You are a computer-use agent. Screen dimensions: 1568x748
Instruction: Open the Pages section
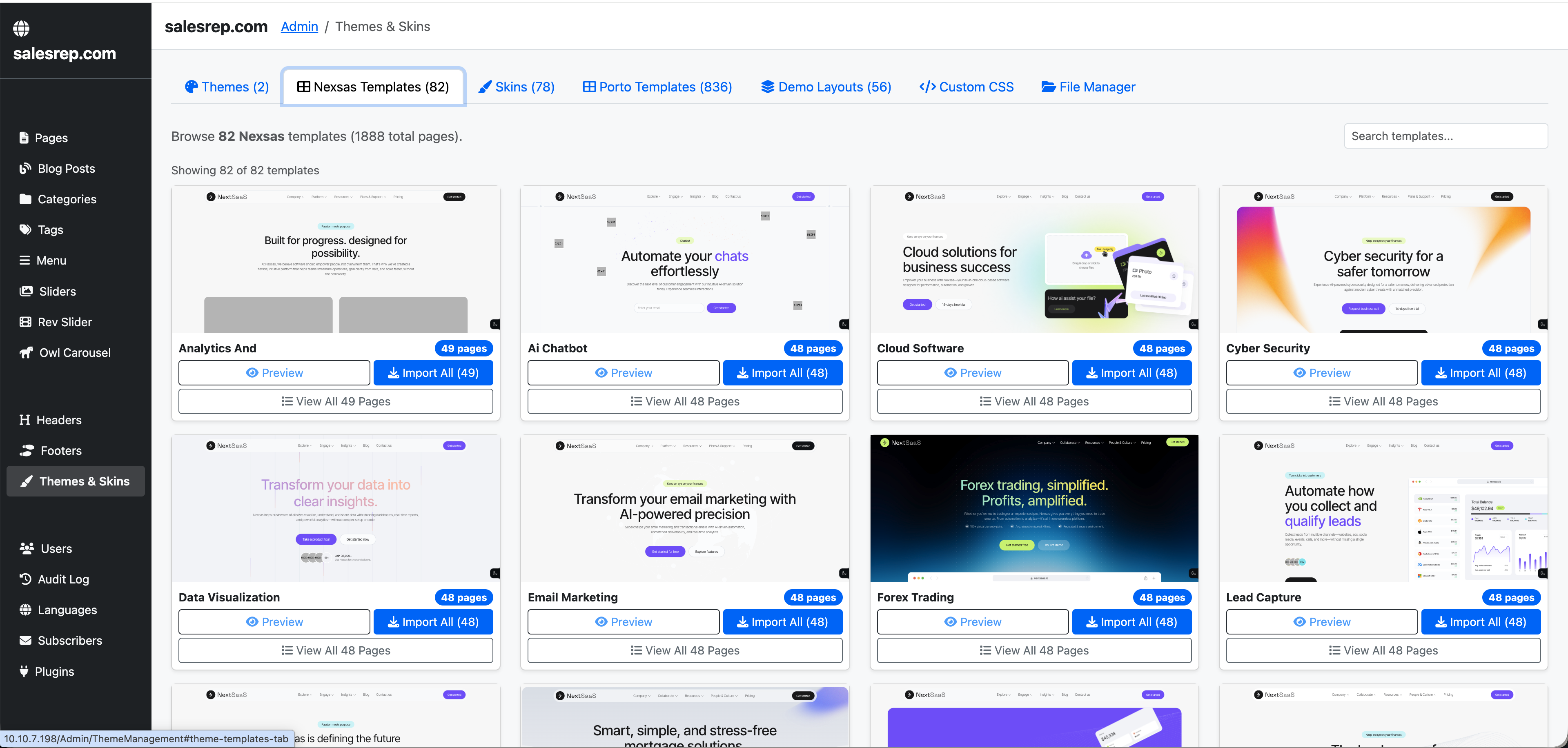pyautogui.click(x=52, y=138)
